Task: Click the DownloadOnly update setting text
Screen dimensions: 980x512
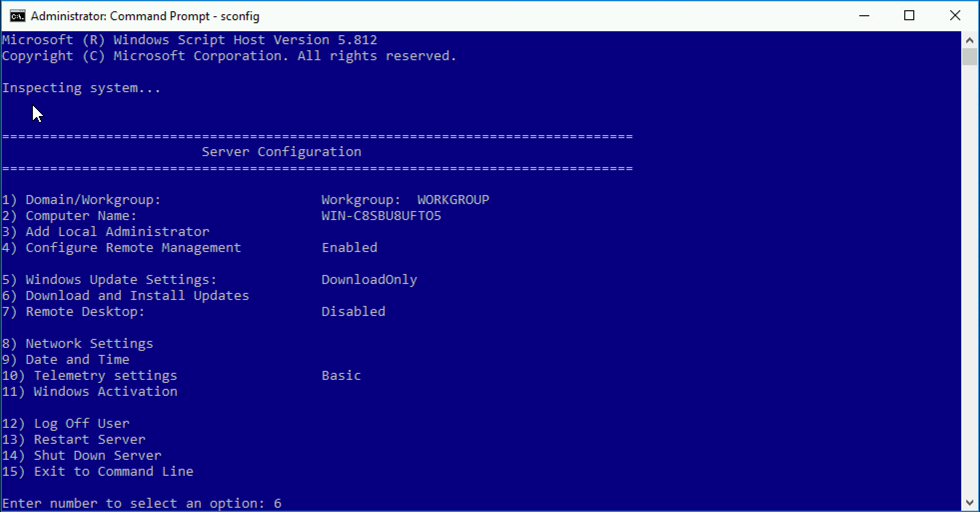Action: click(x=369, y=280)
